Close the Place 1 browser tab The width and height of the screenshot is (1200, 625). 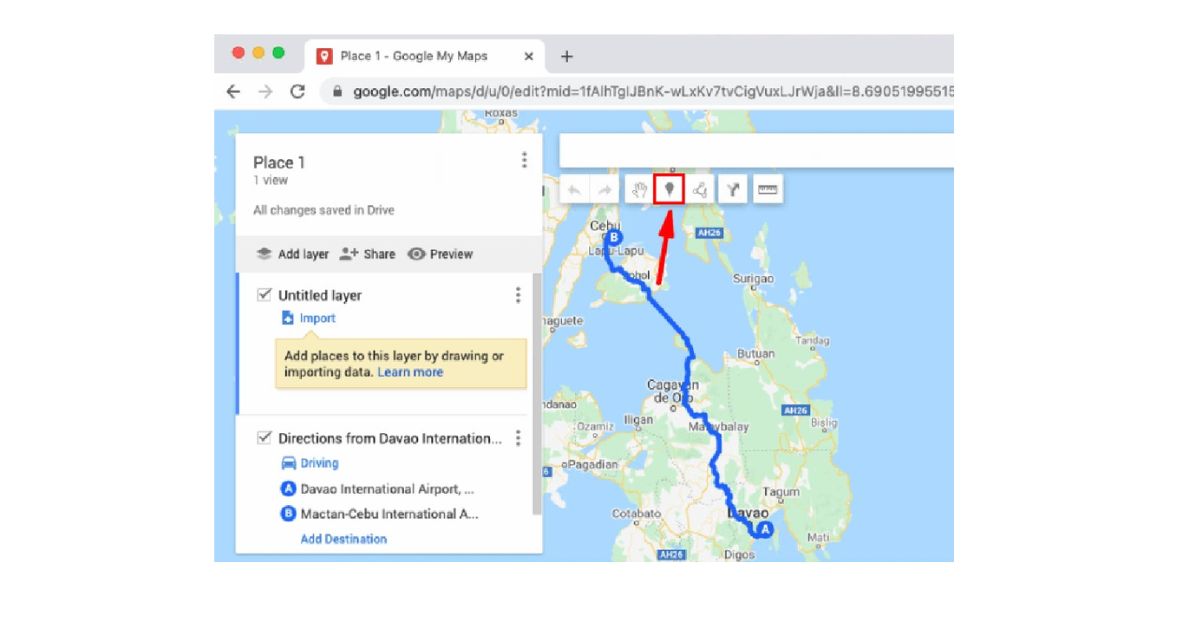pyautogui.click(x=529, y=56)
